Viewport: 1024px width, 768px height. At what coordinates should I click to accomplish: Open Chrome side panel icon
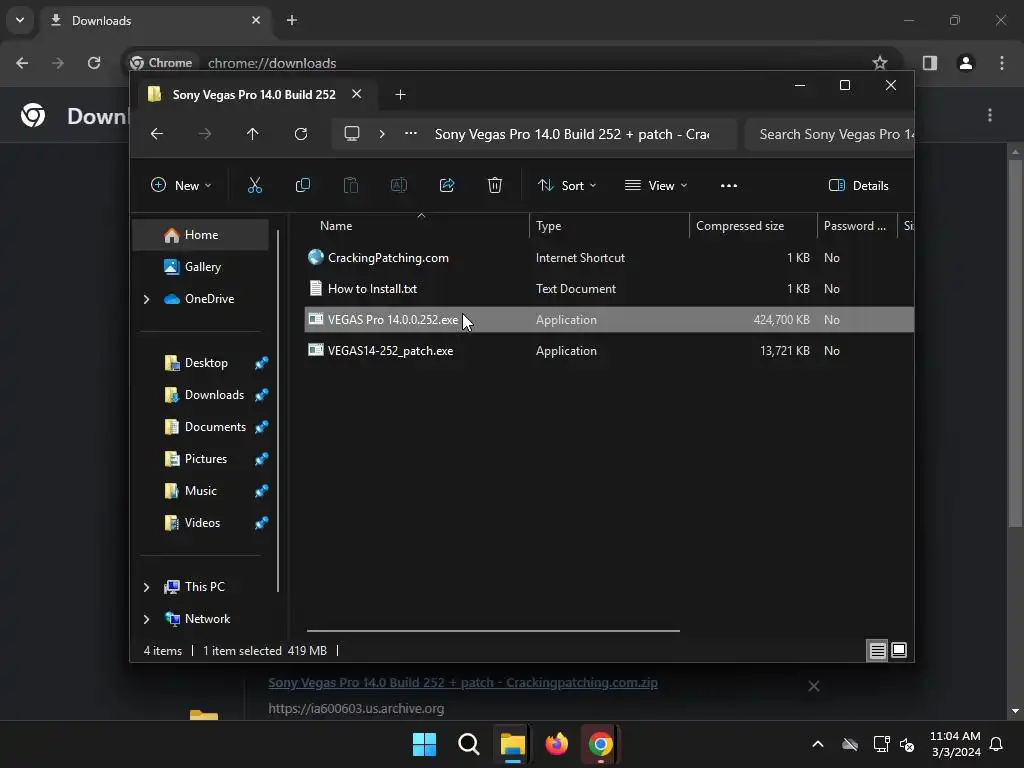pos(930,63)
